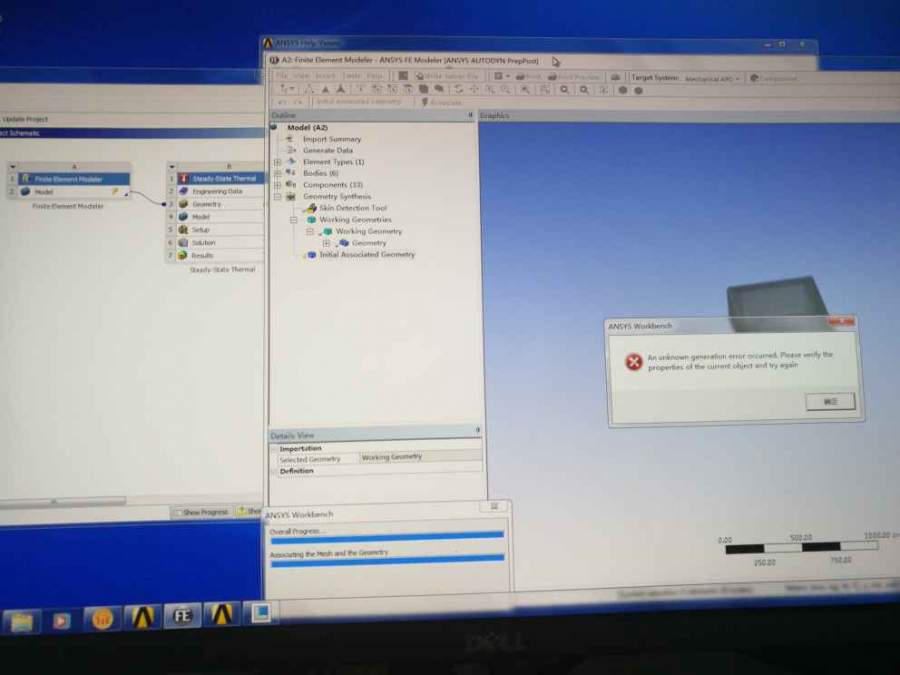
Task: Click the Write Solver File toolbar button
Action: pyautogui.click(x=447, y=76)
